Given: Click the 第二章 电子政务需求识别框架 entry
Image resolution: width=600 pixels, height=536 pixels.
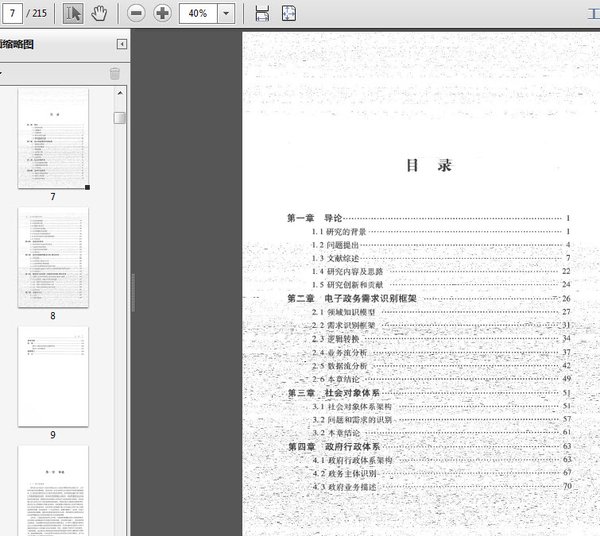Looking at the screenshot, I should 429,298.
